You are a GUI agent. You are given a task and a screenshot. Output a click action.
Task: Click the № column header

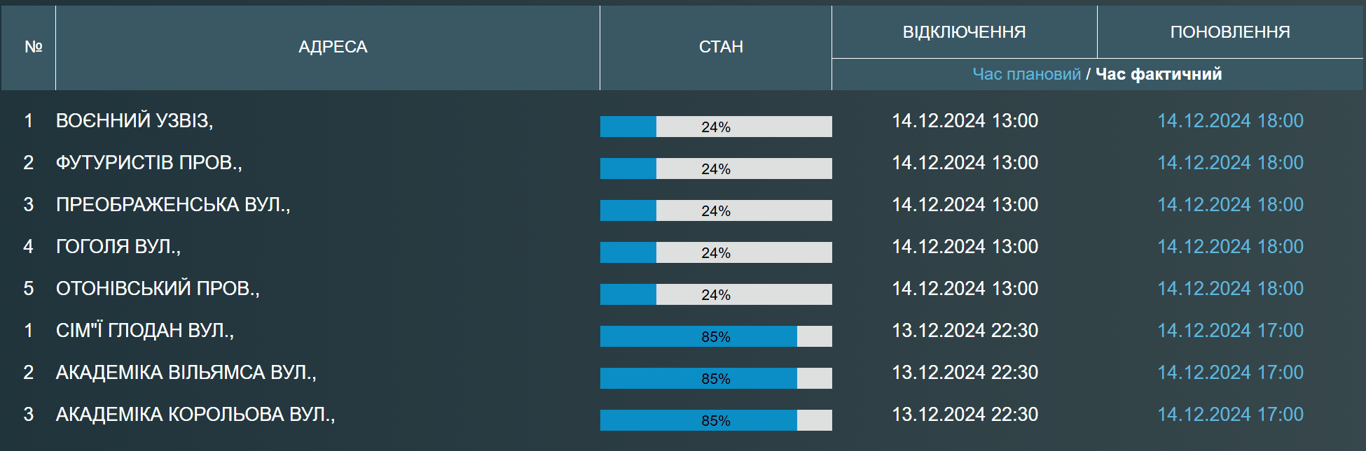(33, 47)
